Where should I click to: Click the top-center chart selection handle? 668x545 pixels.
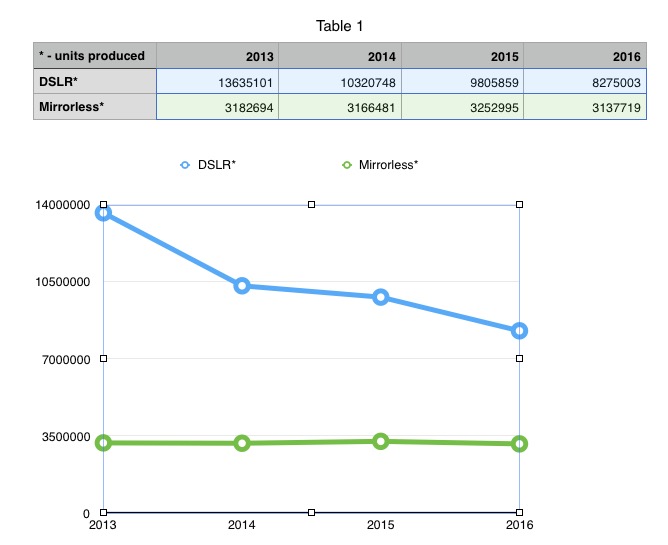[x=311, y=205]
